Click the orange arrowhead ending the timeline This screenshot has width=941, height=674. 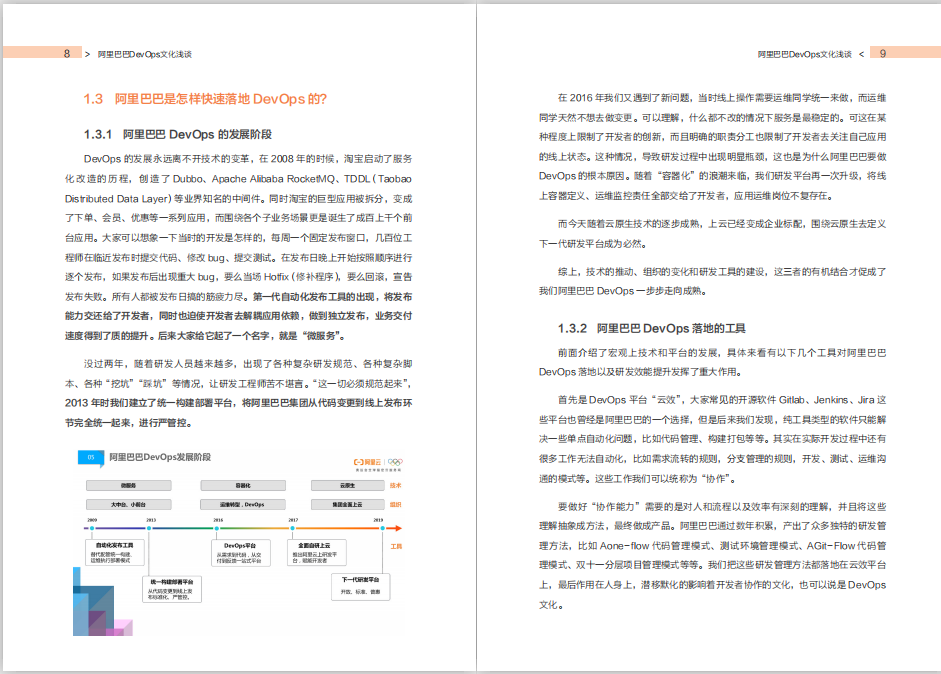click(398, 528)
